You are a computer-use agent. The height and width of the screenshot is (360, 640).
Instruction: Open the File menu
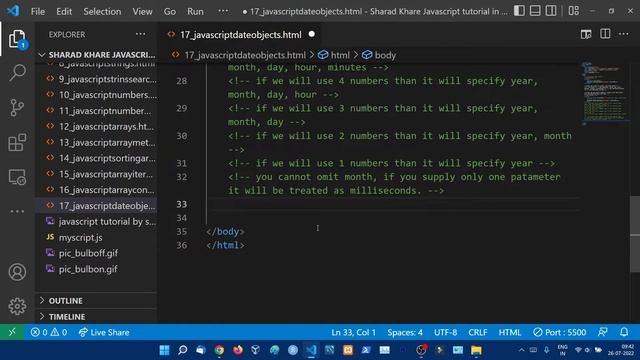(x=38, y=11)
